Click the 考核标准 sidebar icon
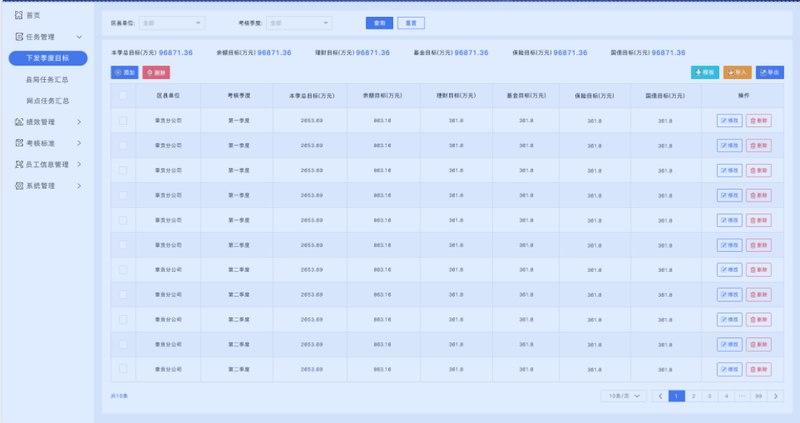Screen dimensions: 800x423 [19, 143]
